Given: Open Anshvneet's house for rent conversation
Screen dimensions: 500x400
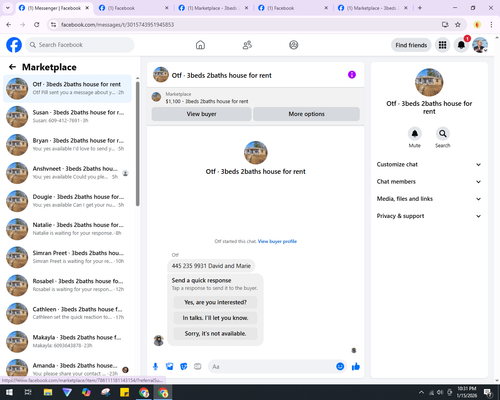Looking at the screenshot, I should click(x=67, y=173).
